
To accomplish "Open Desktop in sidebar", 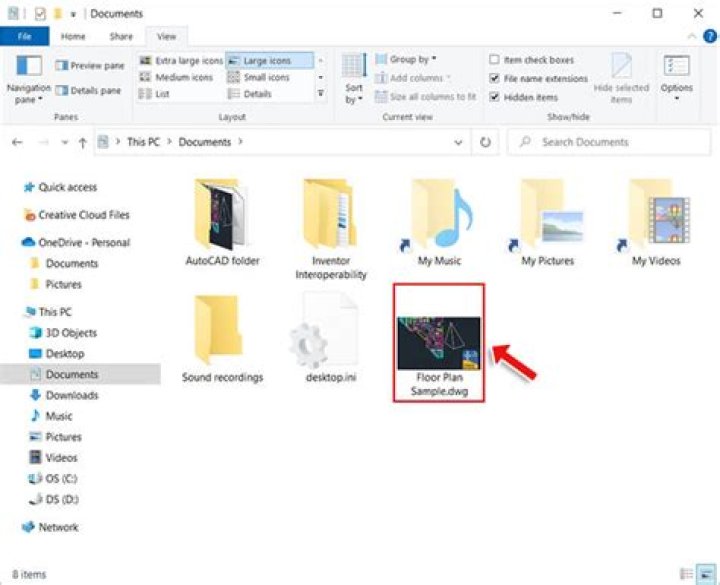I will [65, 354].
